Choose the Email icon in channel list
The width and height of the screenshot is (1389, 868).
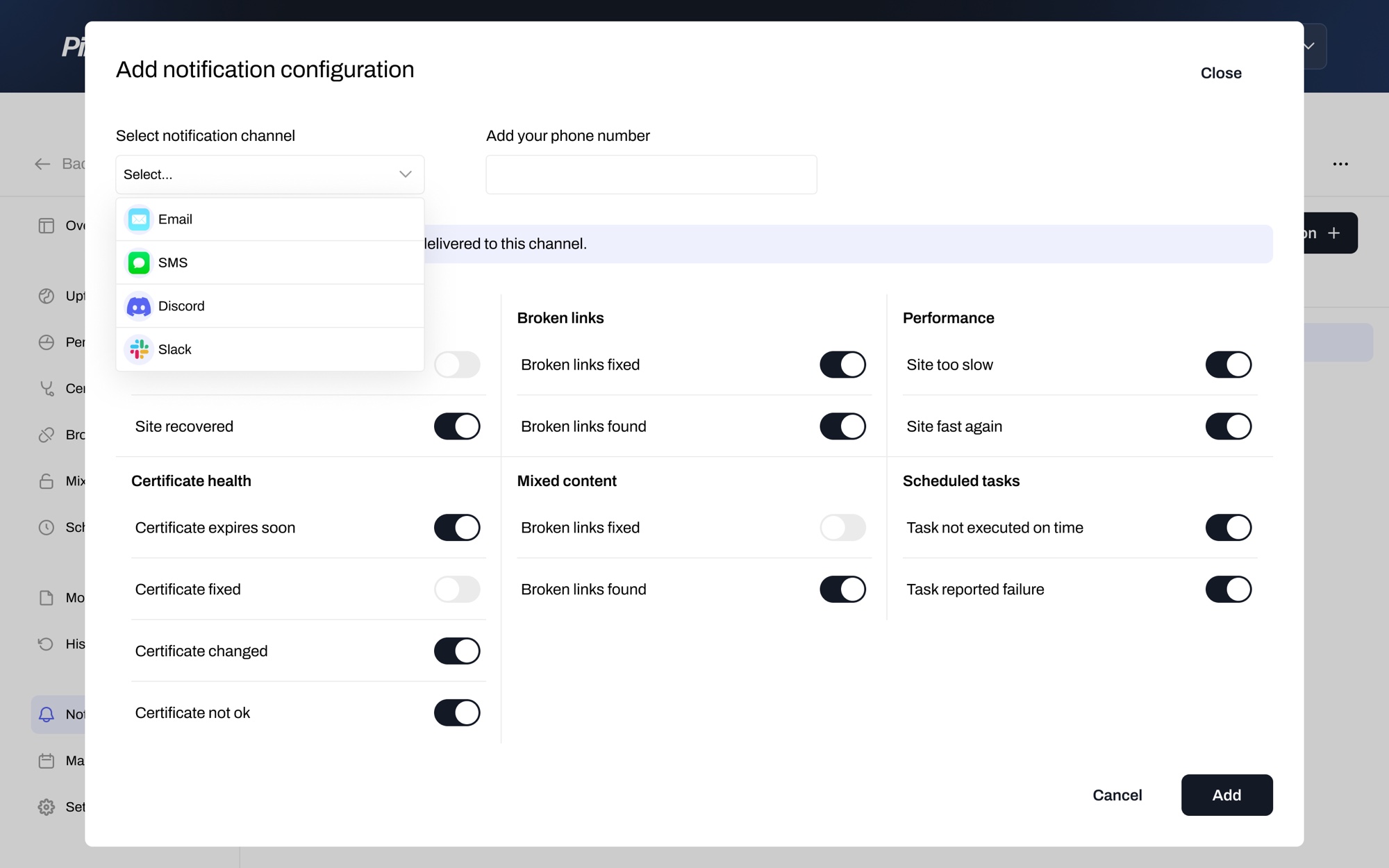click(x=139, y=219)
